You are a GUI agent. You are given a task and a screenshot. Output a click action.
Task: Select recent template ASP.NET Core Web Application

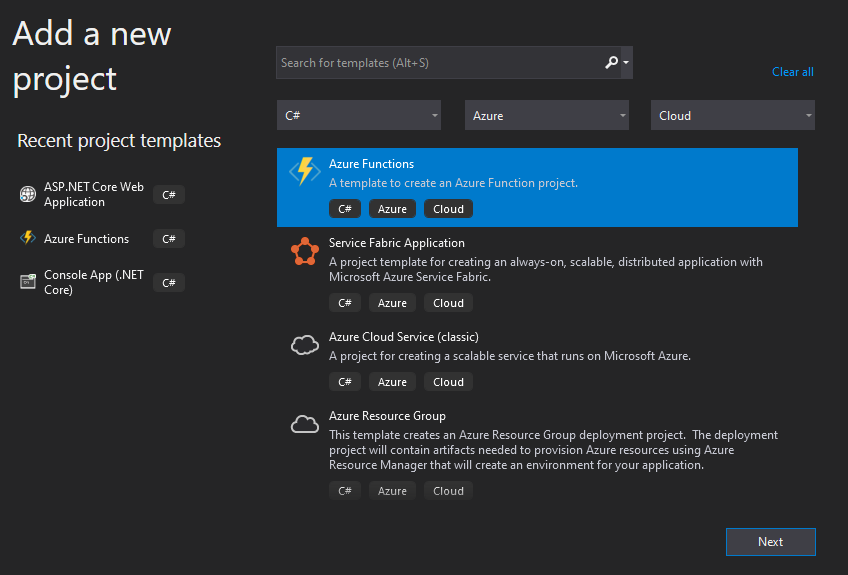click(x=94, y=194)
